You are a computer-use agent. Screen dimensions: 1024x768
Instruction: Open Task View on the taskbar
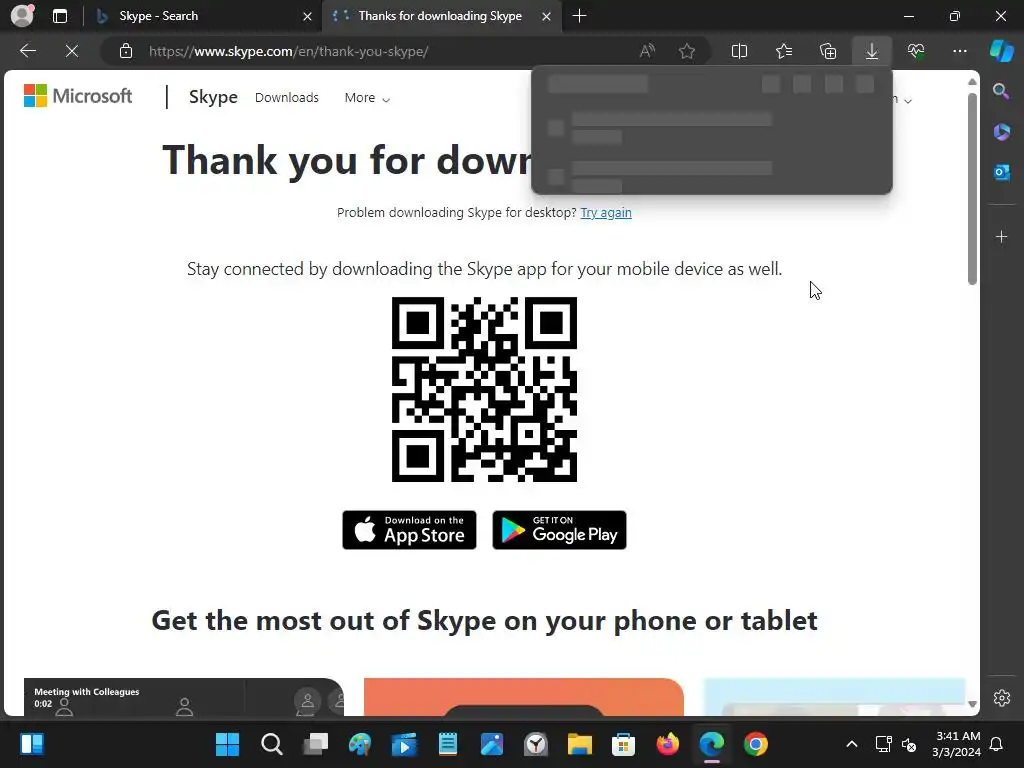(x=315, y=744)
